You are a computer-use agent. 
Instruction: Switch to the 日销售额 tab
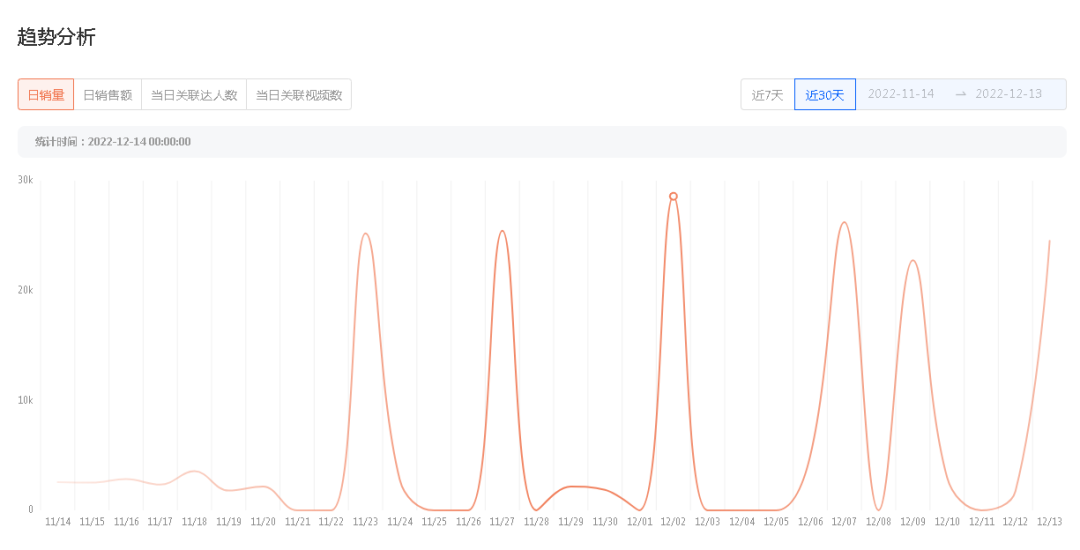(x=107, y=95)
